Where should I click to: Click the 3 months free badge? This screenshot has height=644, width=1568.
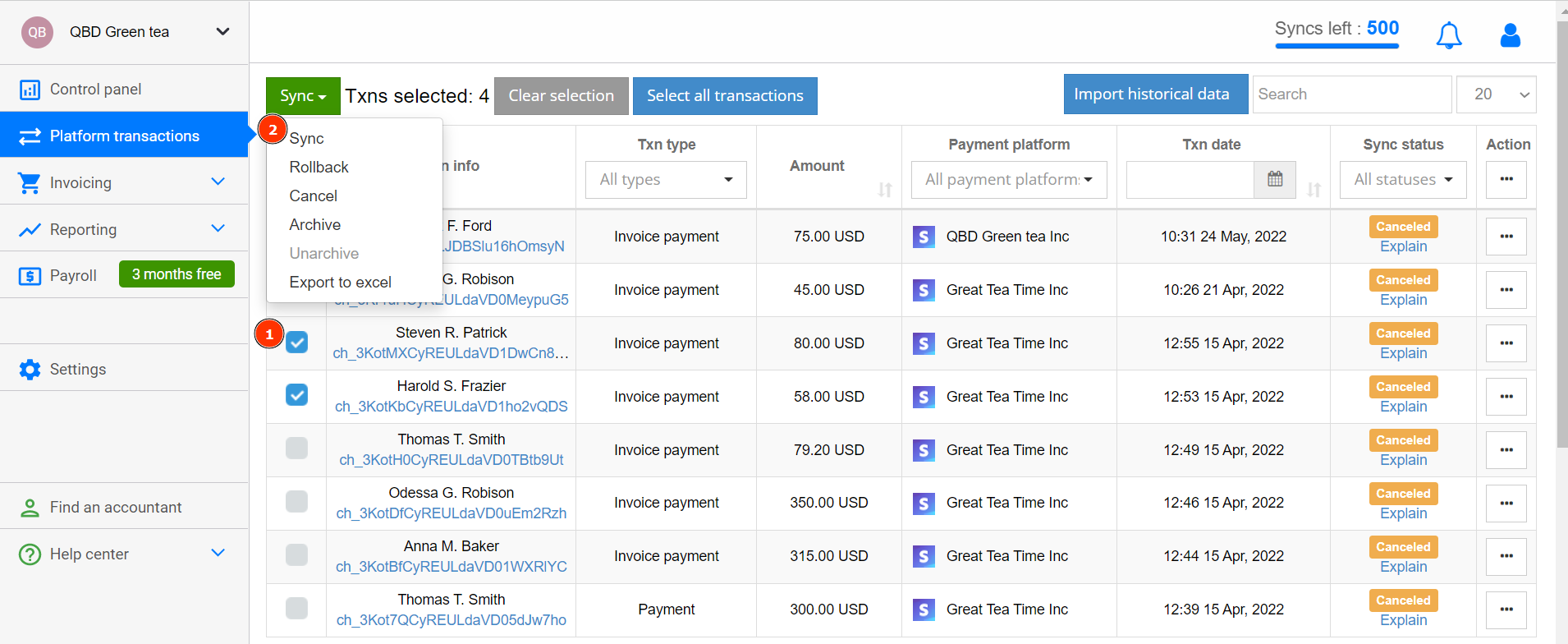(177, 274)
